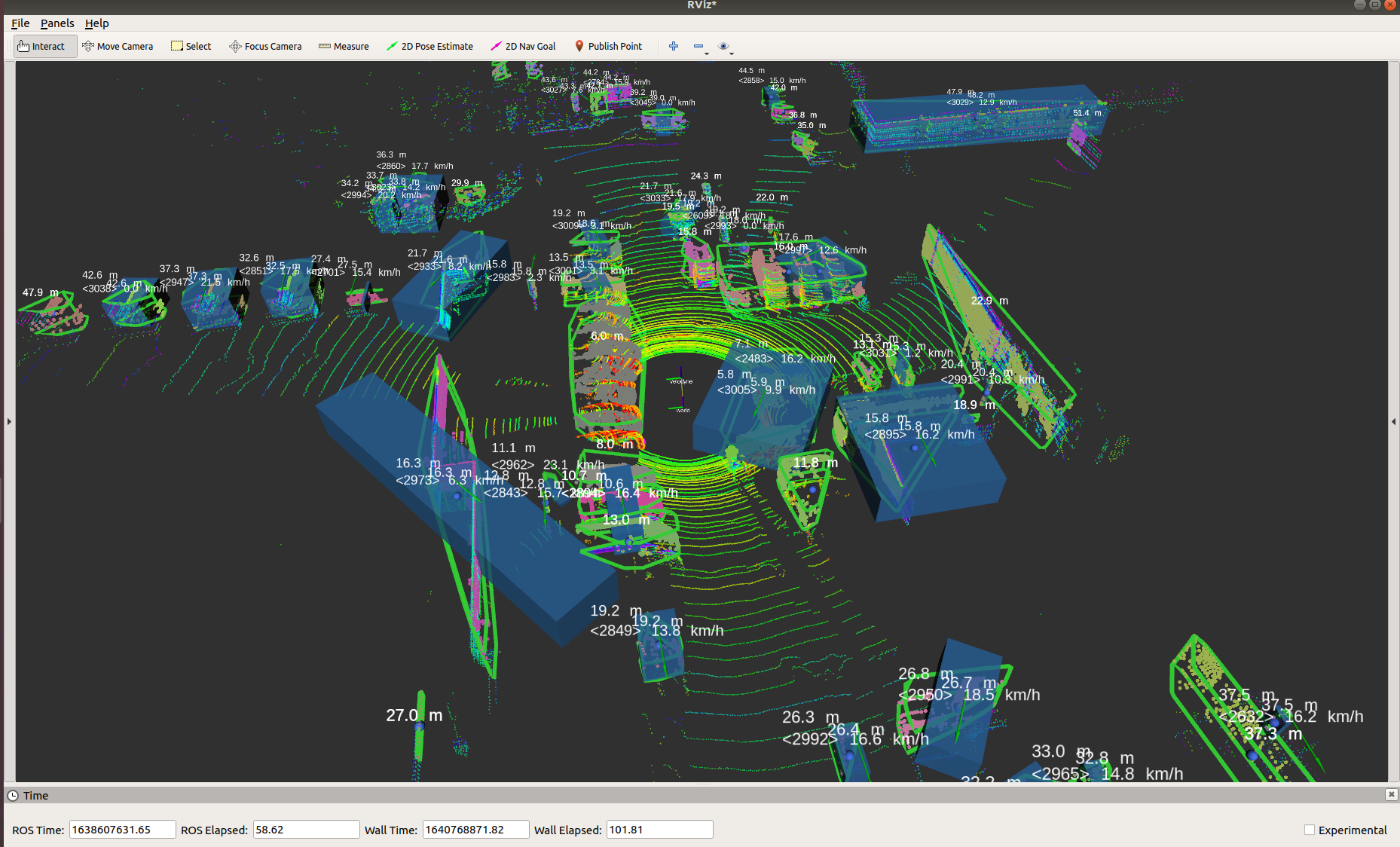This screenshot has width=1400, height=847.
Task: Open the Help menu
Action: click(96, 23)
